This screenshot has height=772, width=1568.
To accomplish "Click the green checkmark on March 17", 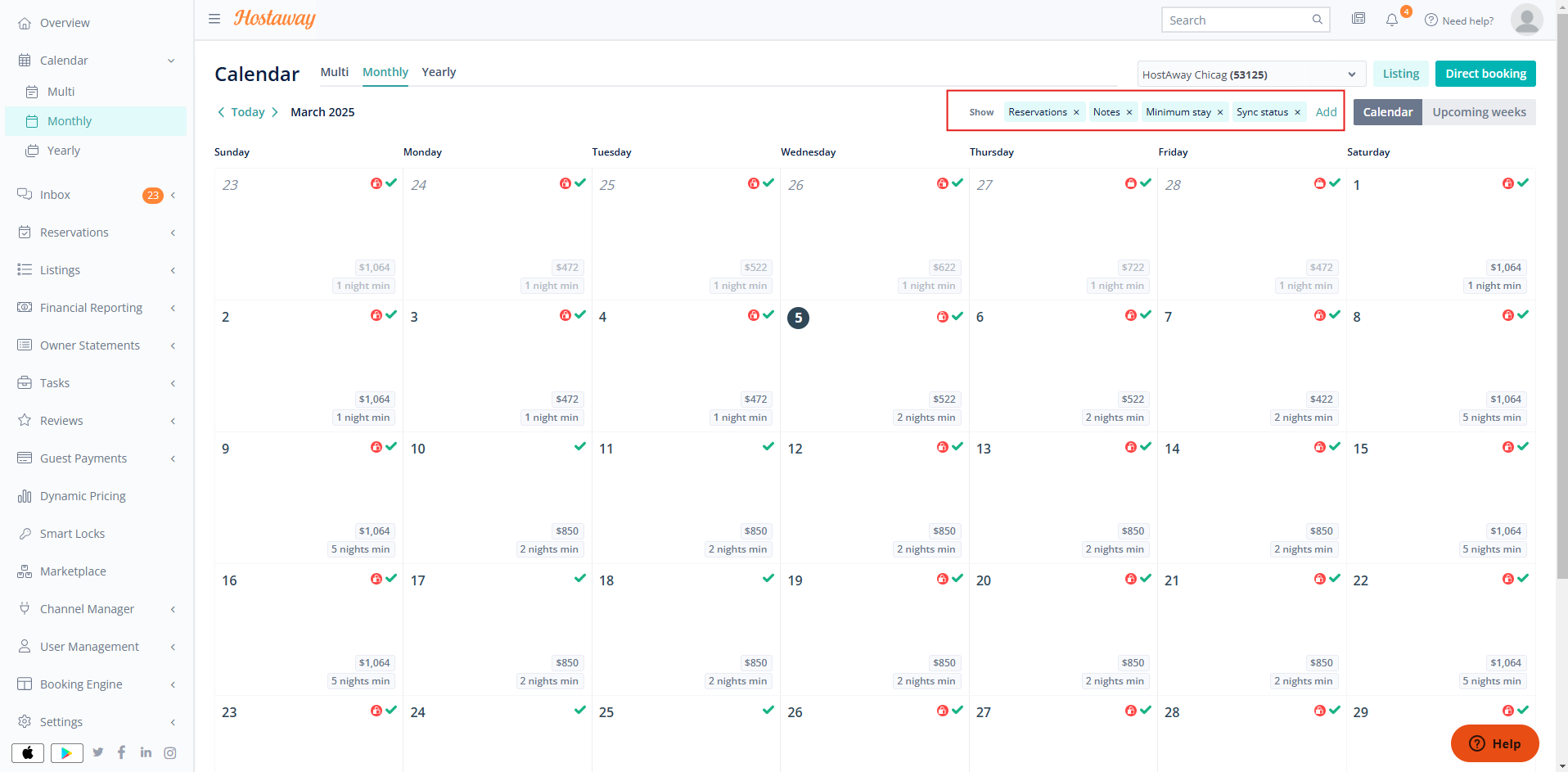I will pos(580,578).
